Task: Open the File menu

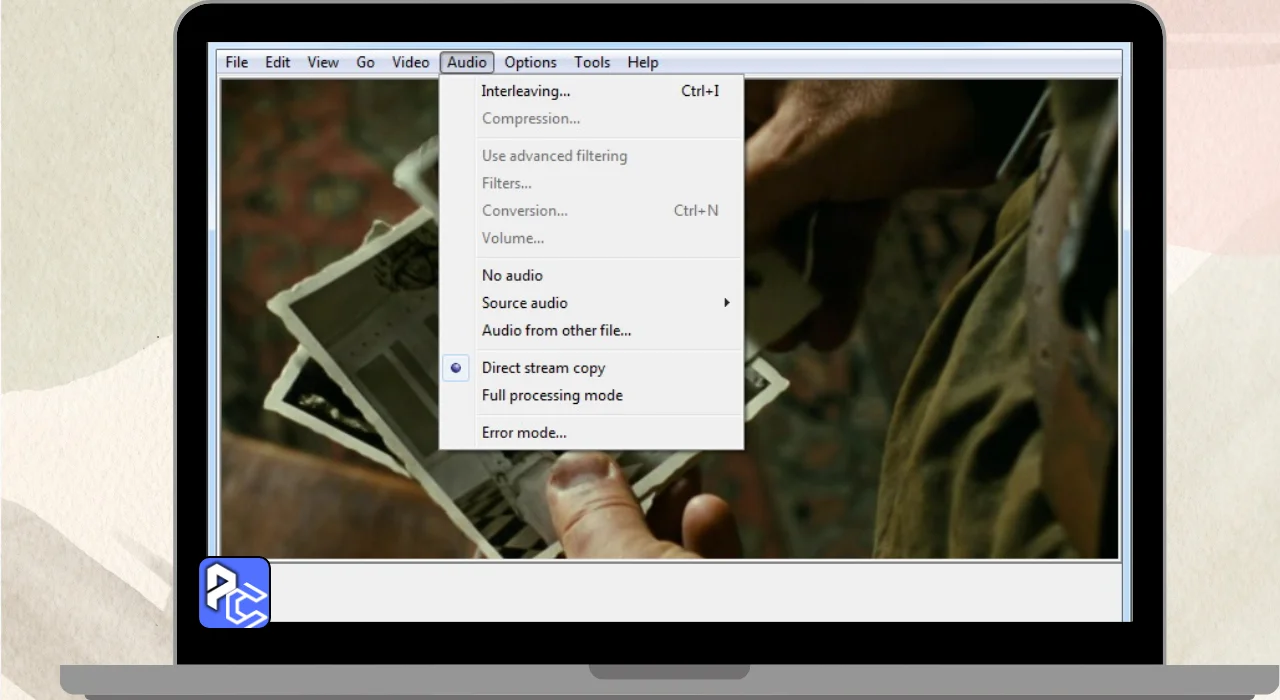Action: (x=237, y=62)
